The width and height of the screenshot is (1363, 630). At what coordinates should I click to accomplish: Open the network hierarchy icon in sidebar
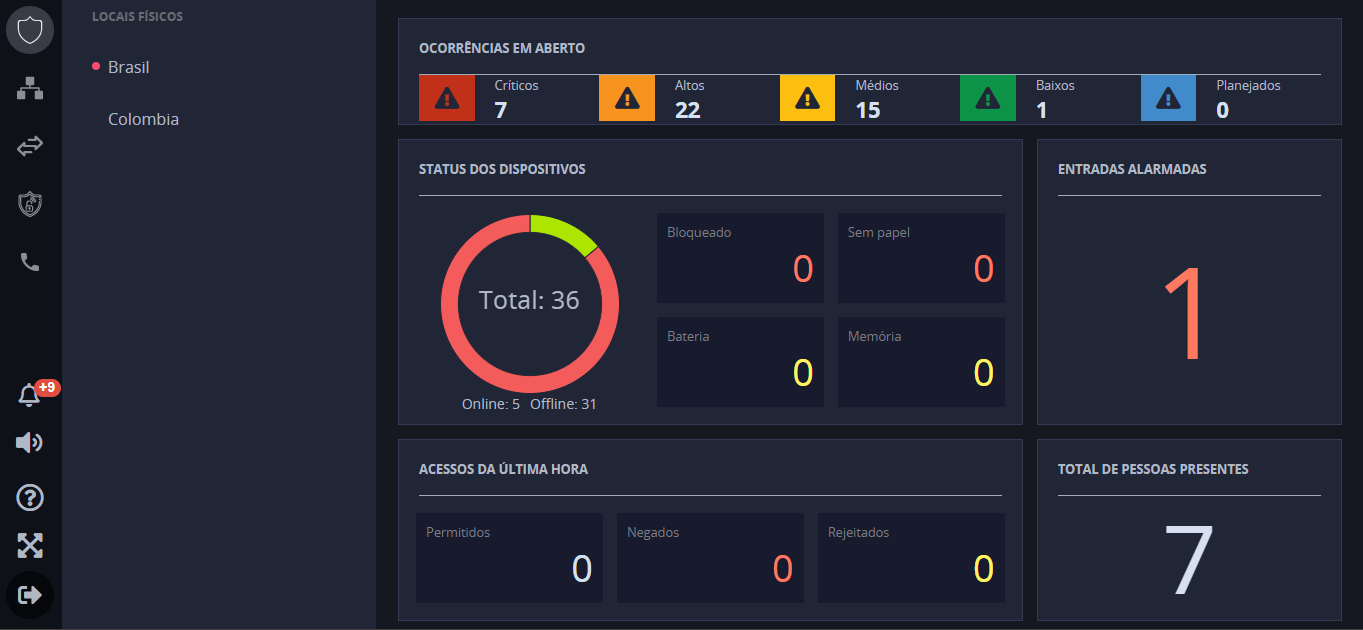tap(30, 89)
